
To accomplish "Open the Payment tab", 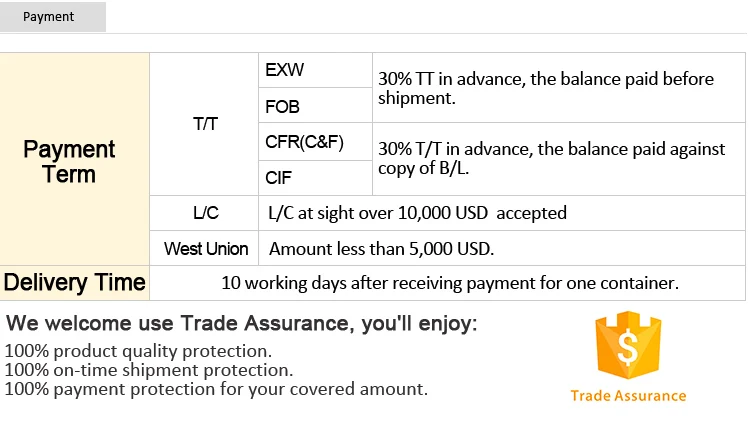I will click(x=48, y=17).
